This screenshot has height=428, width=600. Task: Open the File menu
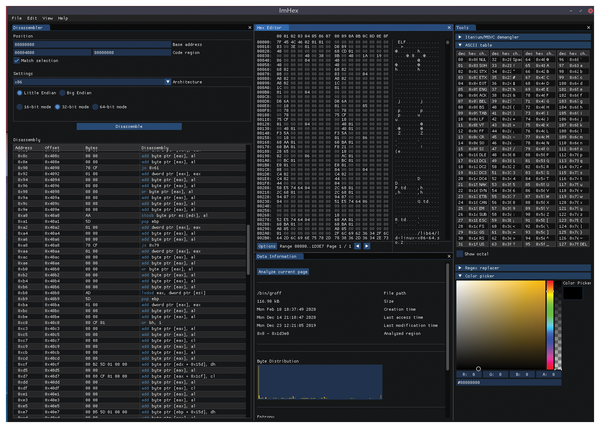click(x=16, y=18)
